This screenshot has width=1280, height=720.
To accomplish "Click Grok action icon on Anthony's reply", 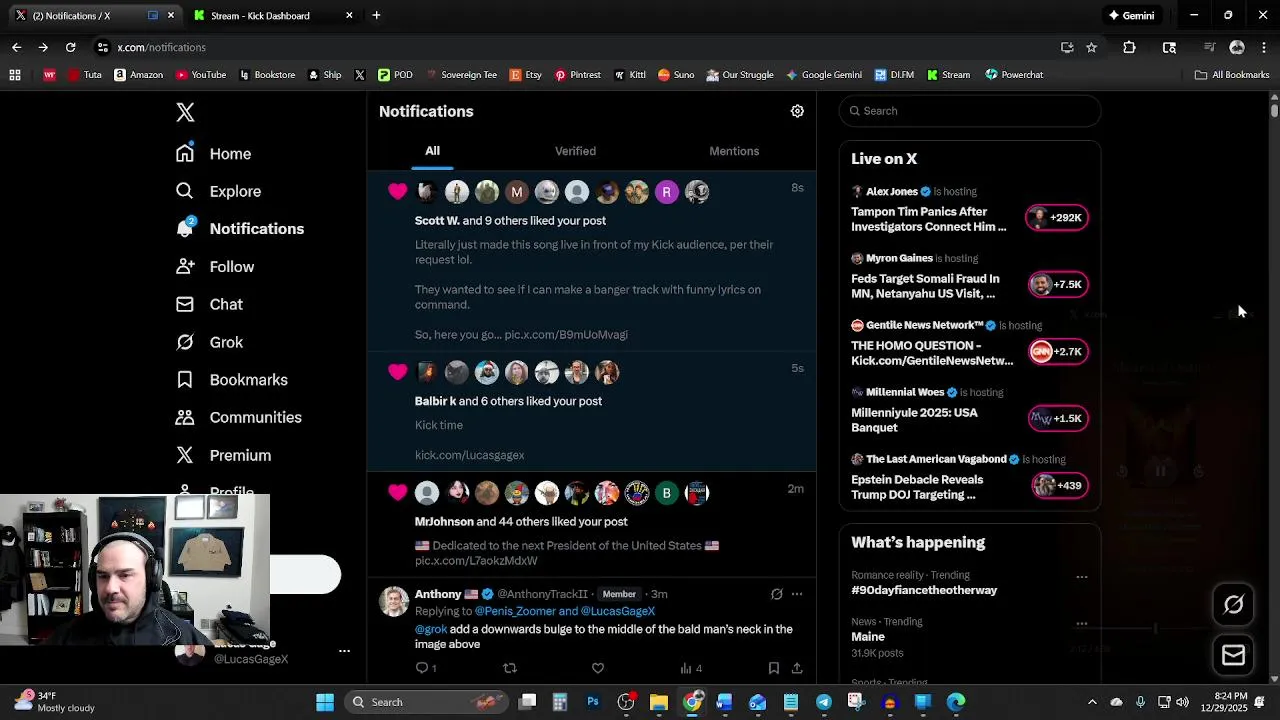I will tap(776, 594).
